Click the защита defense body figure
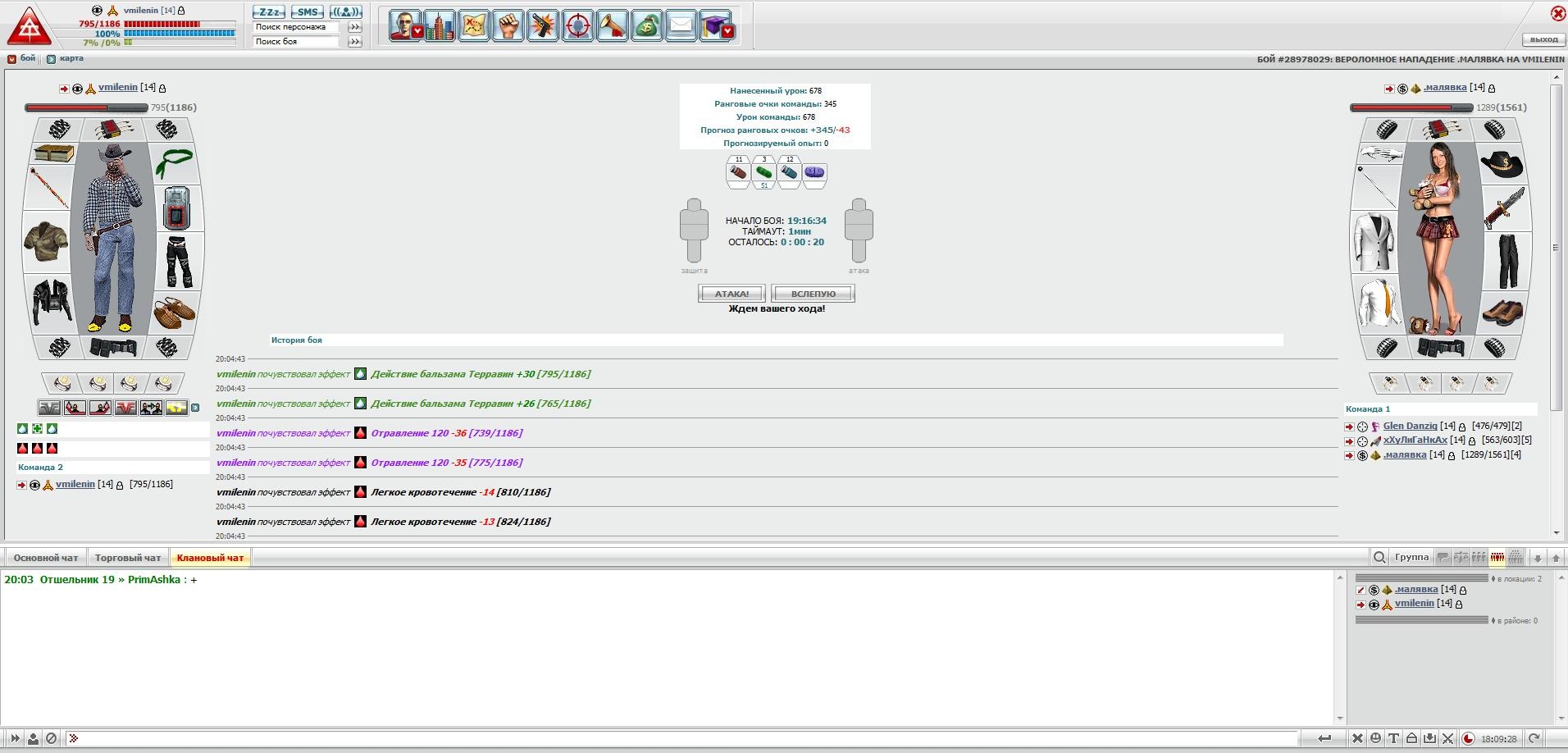This screenshot has height=753, width=1568. (x=694, y=230)
